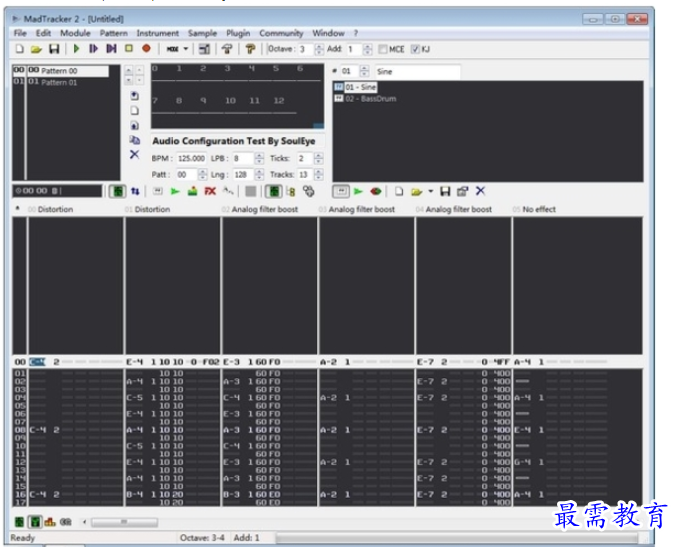Open the ? help menu
This screenshot has height=547, width=676.
(x=356, y=33)
